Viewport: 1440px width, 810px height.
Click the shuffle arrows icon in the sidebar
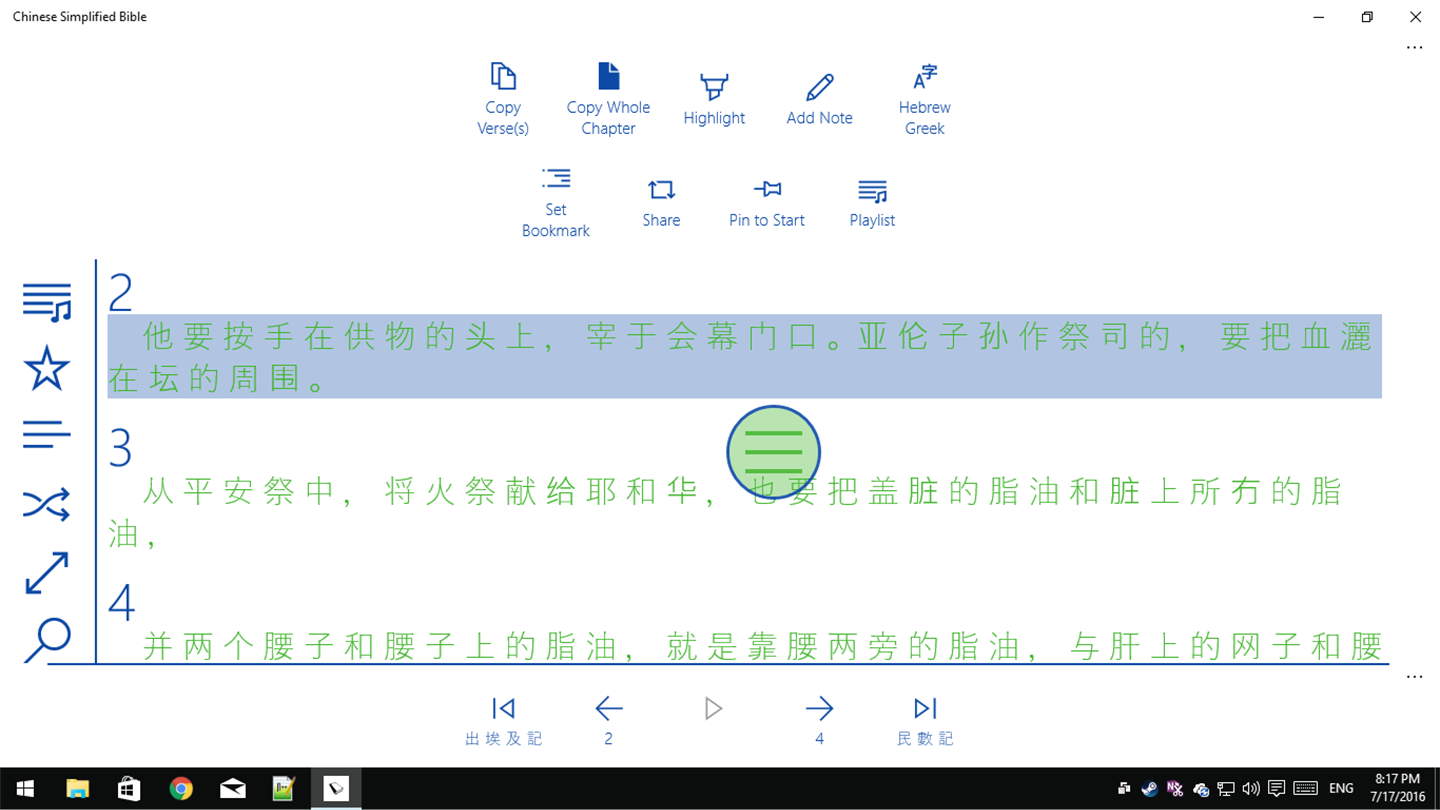click(x=47, y=505)
